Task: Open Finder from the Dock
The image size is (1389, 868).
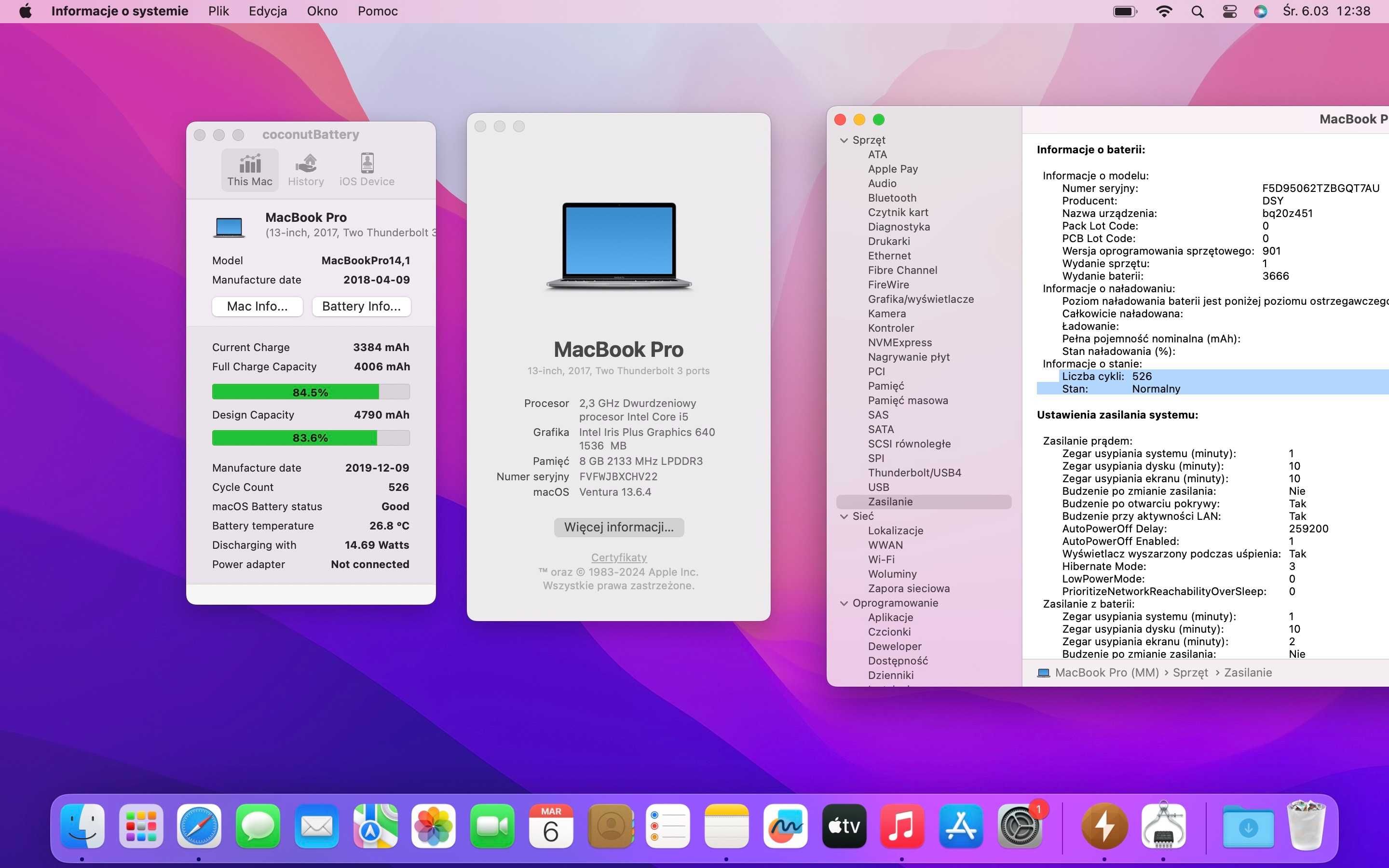Action: point(82,827)
